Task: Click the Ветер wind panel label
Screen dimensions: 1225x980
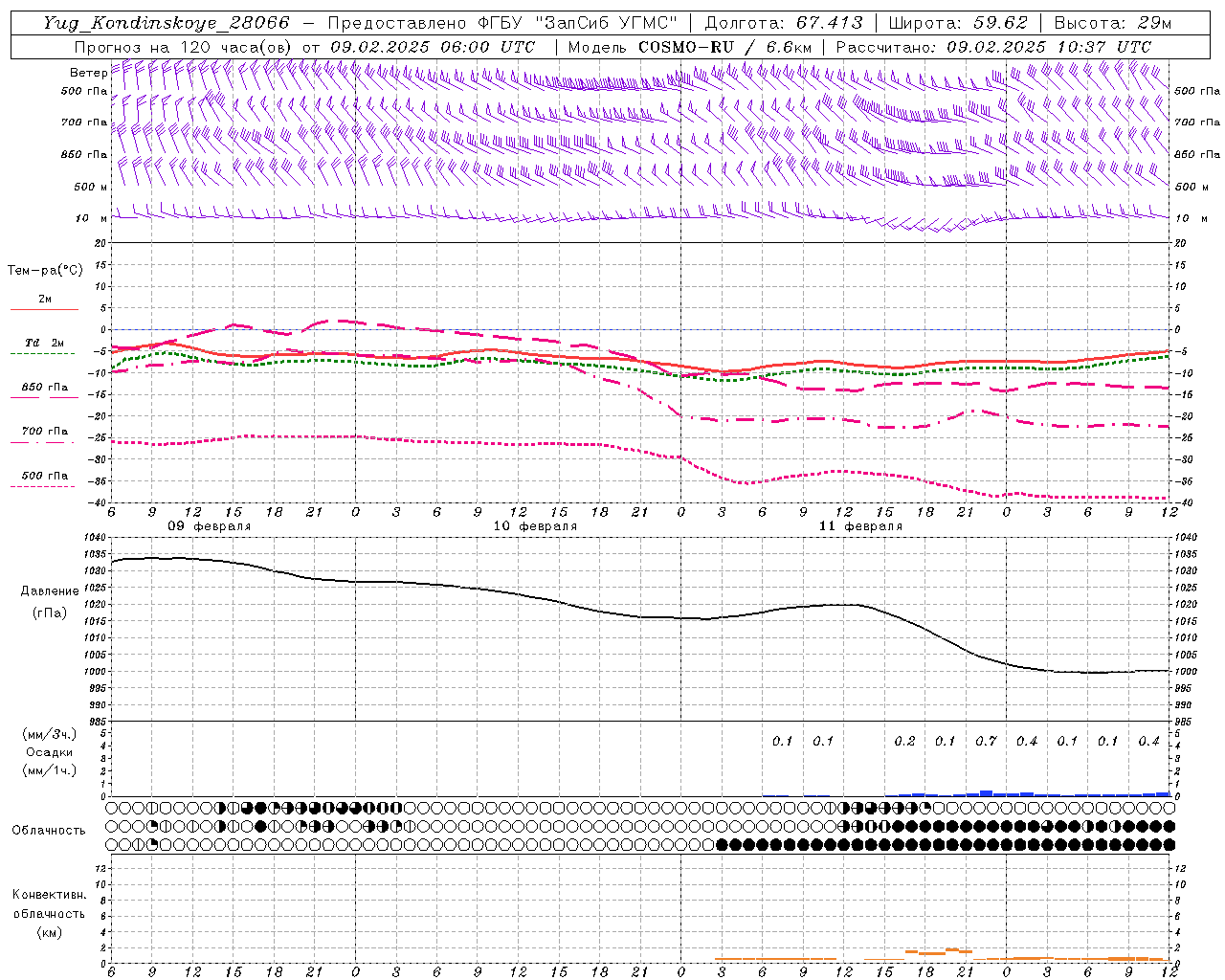Action: pos(88,73)
